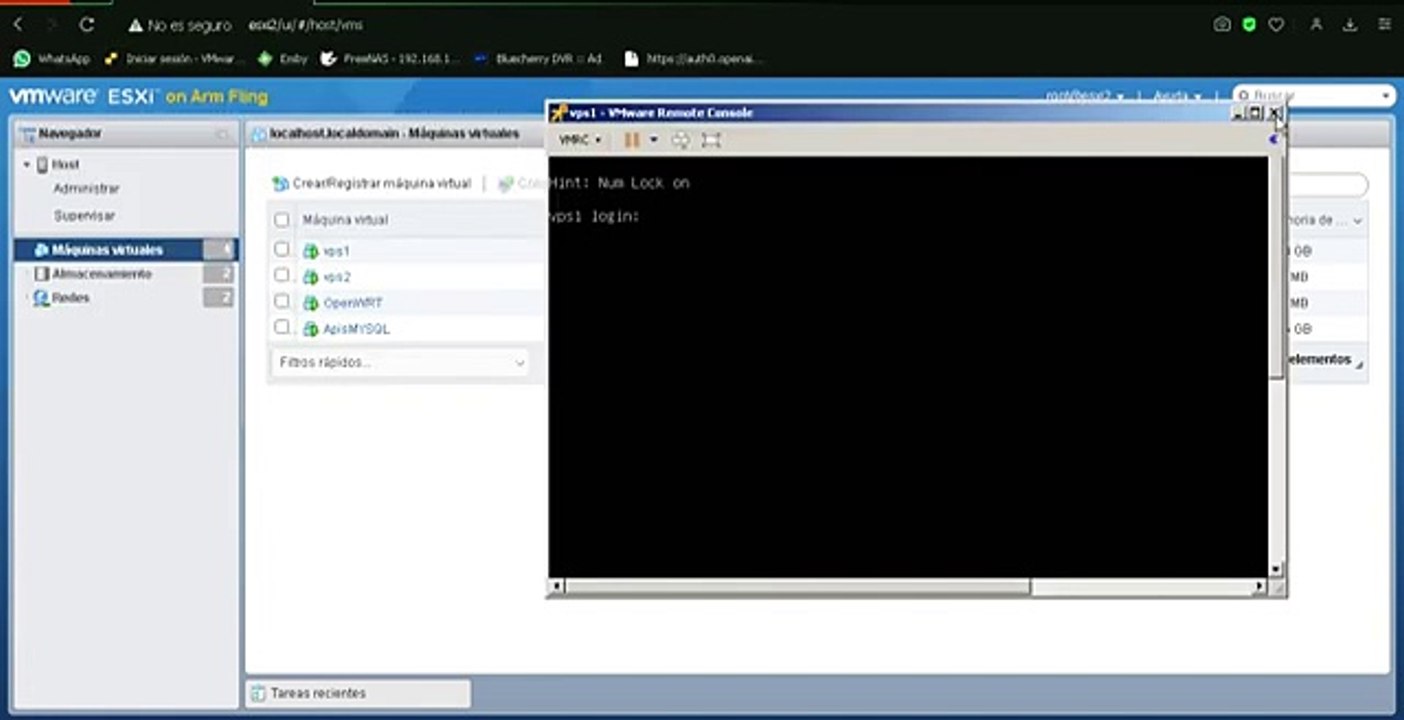Open the dropdown arrow beside the pause button
This screenshot has height=720, width=1404.
coord(653,140)
